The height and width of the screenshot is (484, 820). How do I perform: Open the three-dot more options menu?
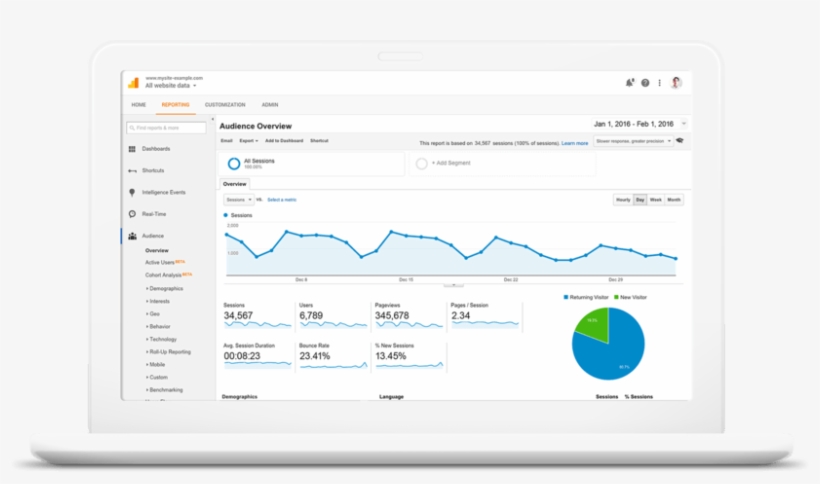[659, 83]
